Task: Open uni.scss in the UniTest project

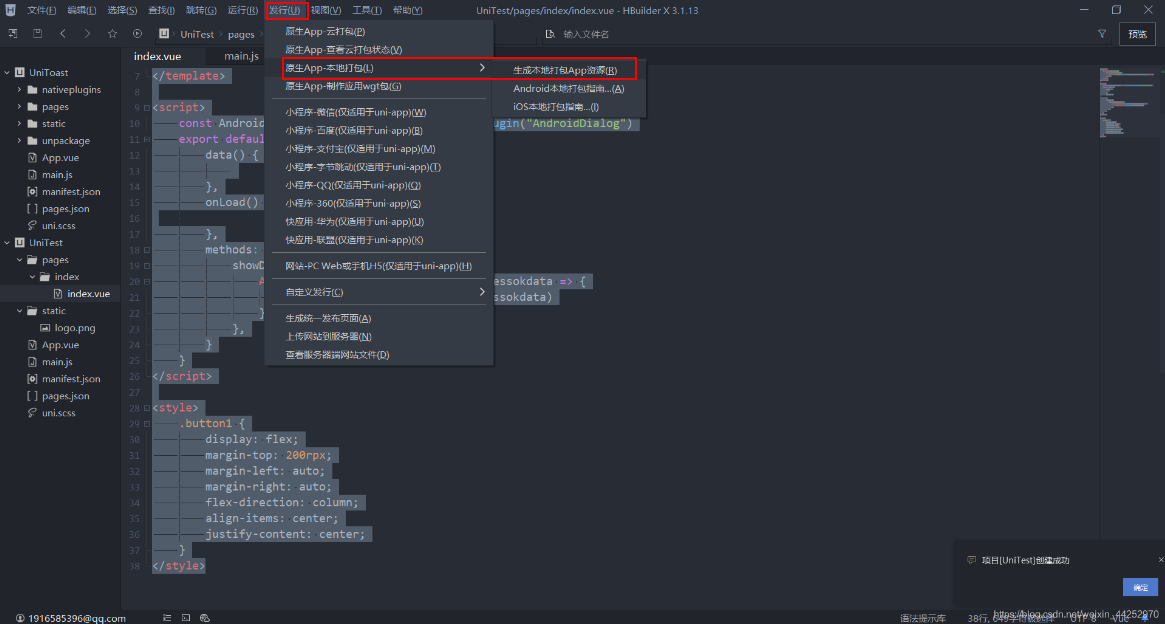Action: (x=59, y=413)
